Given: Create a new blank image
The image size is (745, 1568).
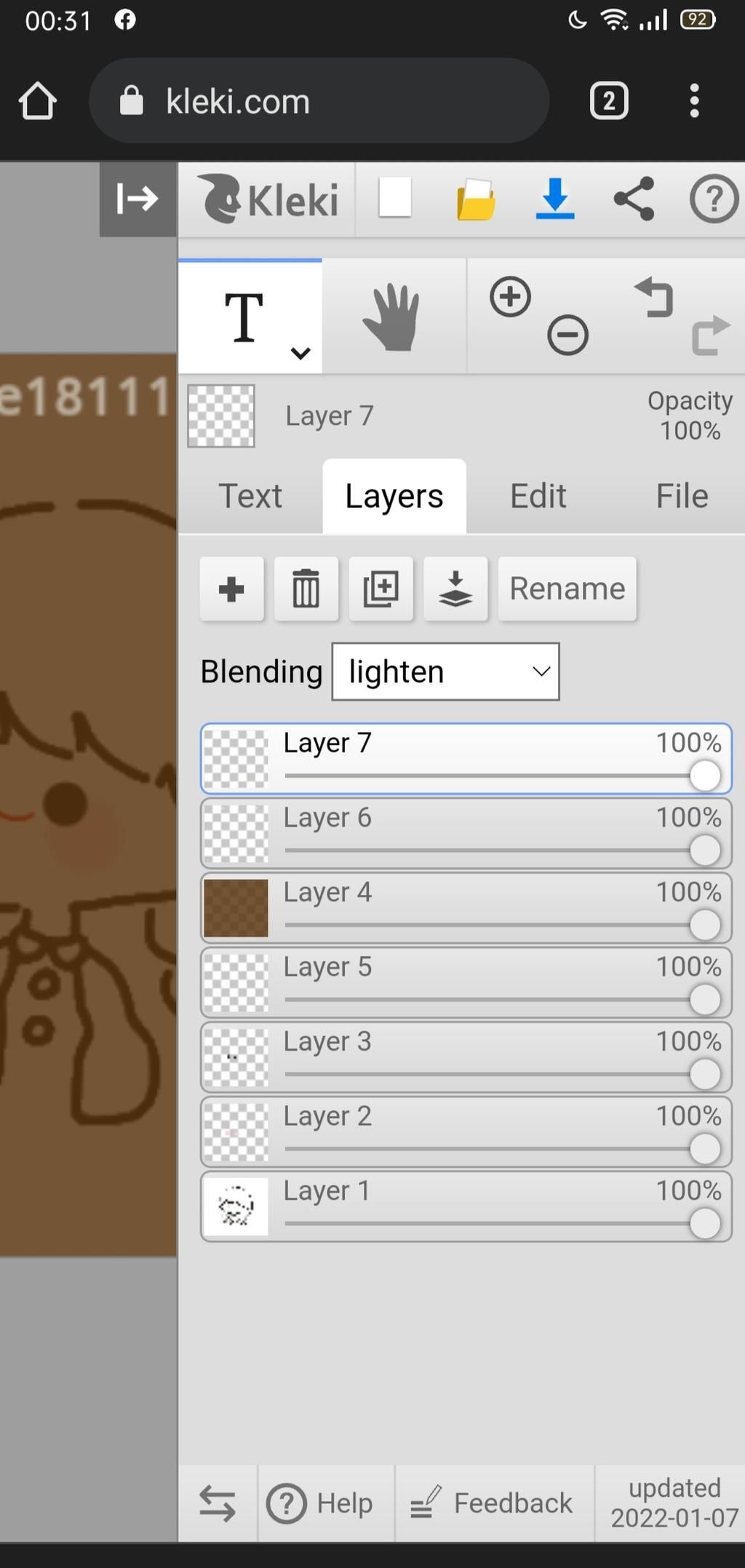Looking at the screenshot, I should click(395, 199).
